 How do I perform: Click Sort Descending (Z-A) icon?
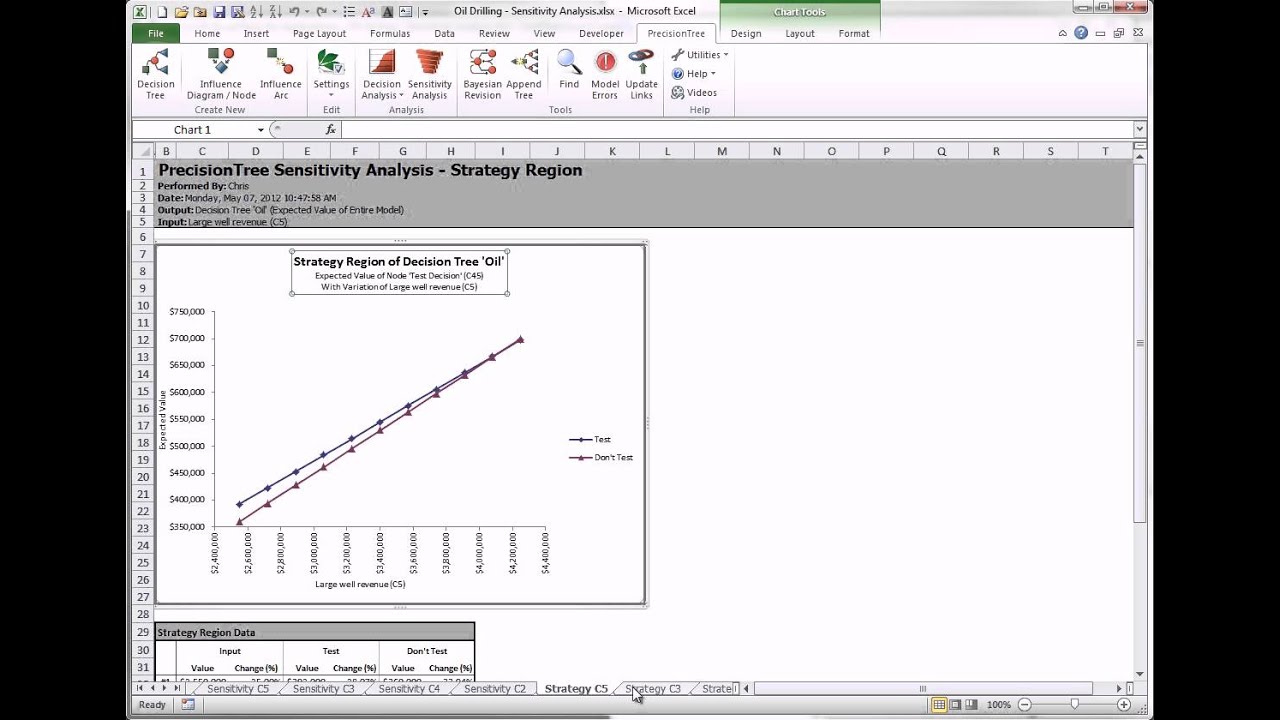click(x=274, y=12)
